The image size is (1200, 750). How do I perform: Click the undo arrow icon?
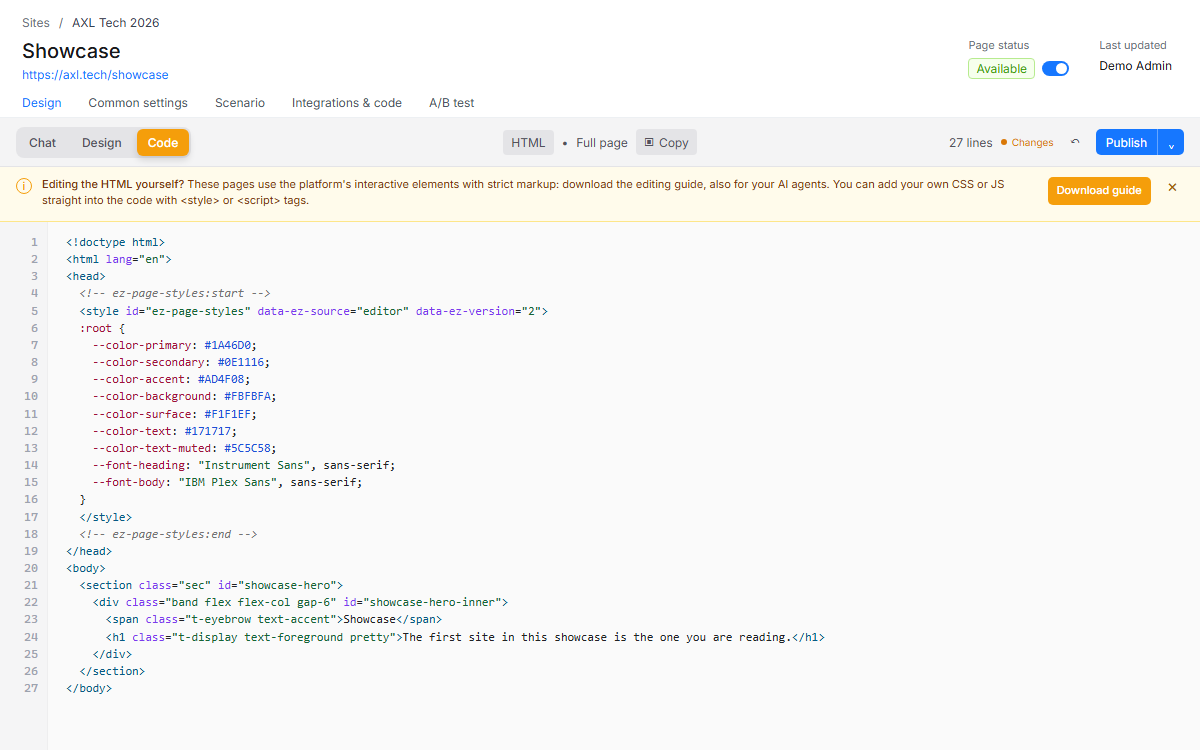tap(1075, 142)
